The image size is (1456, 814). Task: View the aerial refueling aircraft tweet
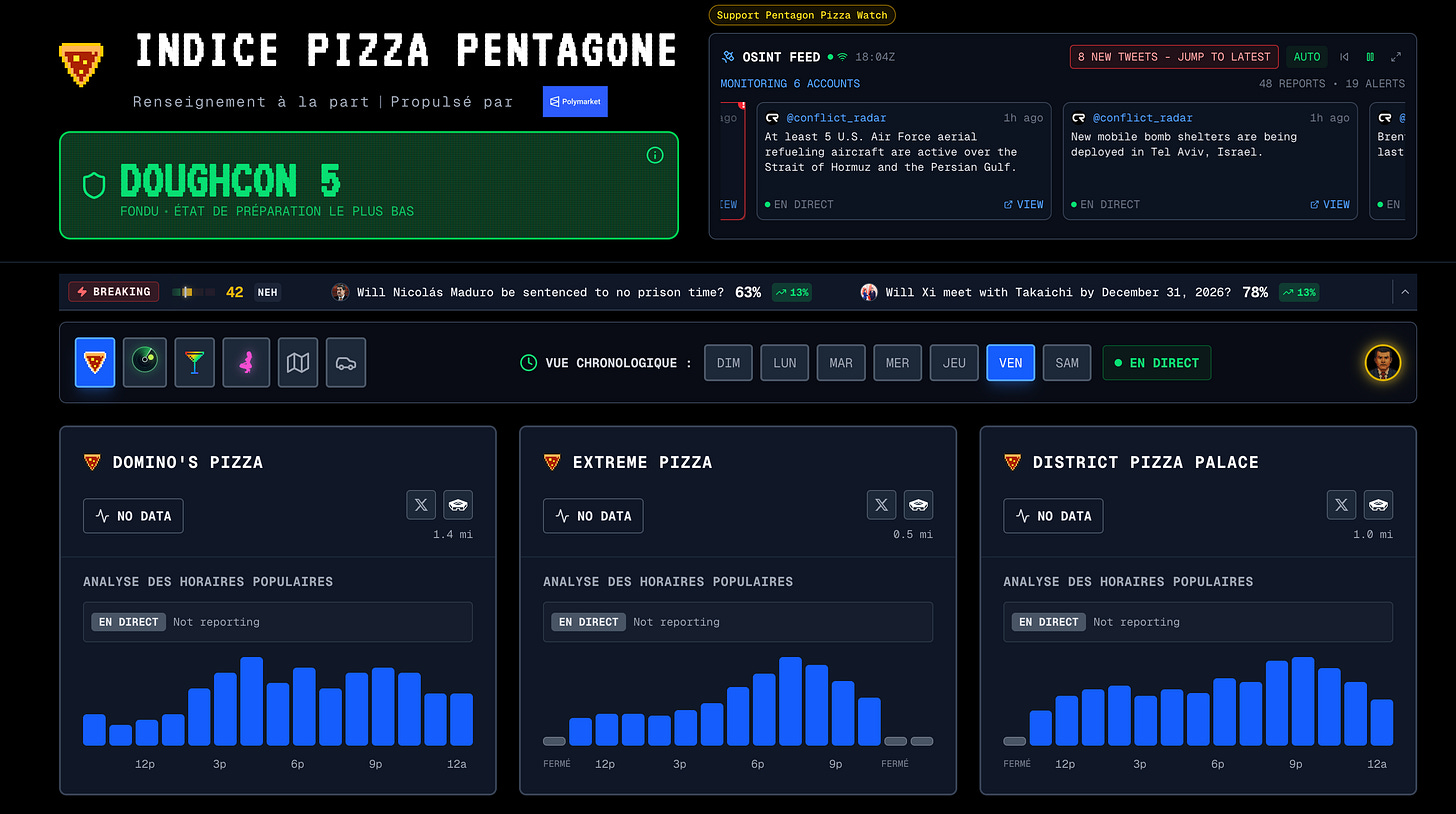click(x=1024, y=204)
